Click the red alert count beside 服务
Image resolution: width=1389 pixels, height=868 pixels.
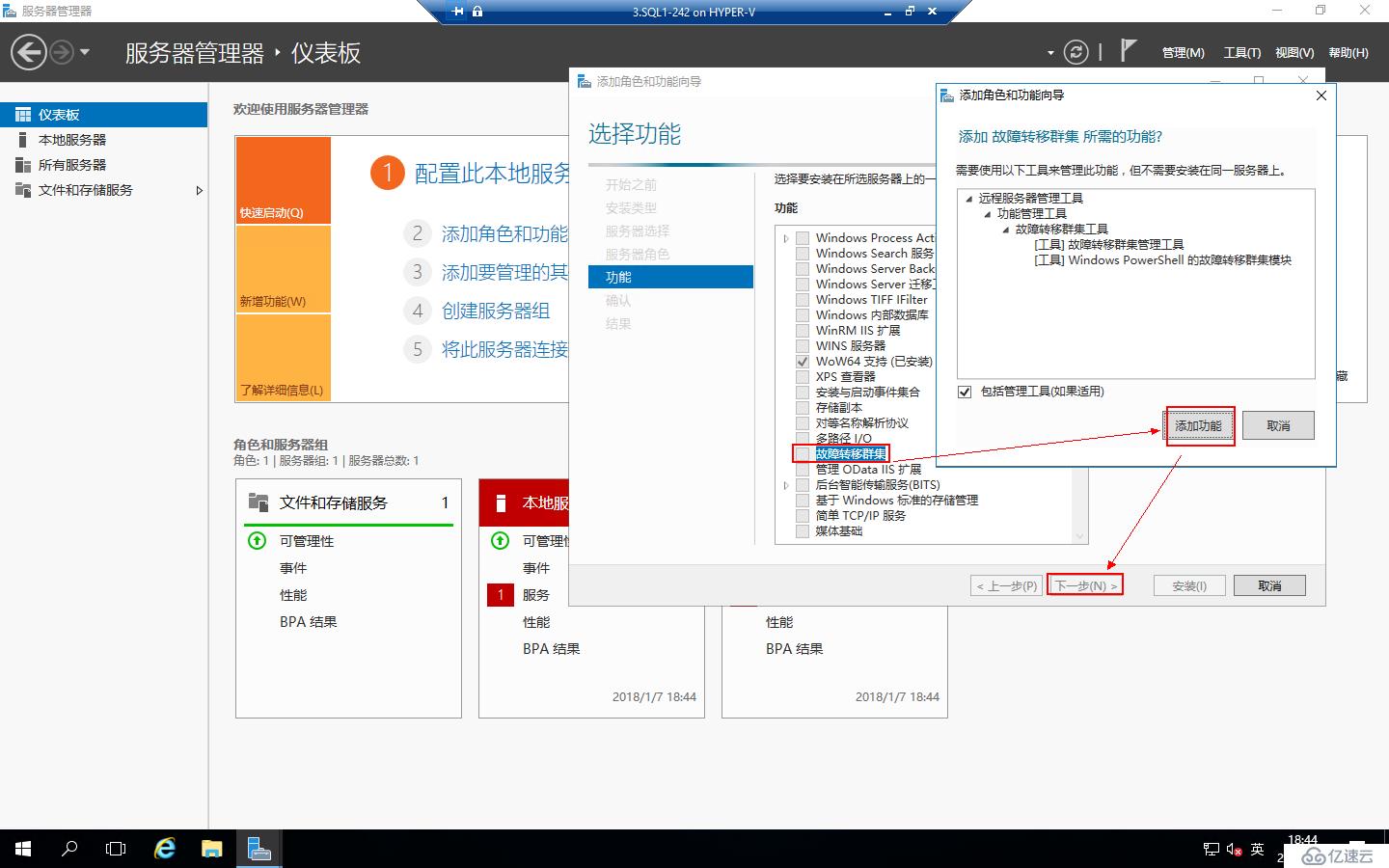[501, 595]
